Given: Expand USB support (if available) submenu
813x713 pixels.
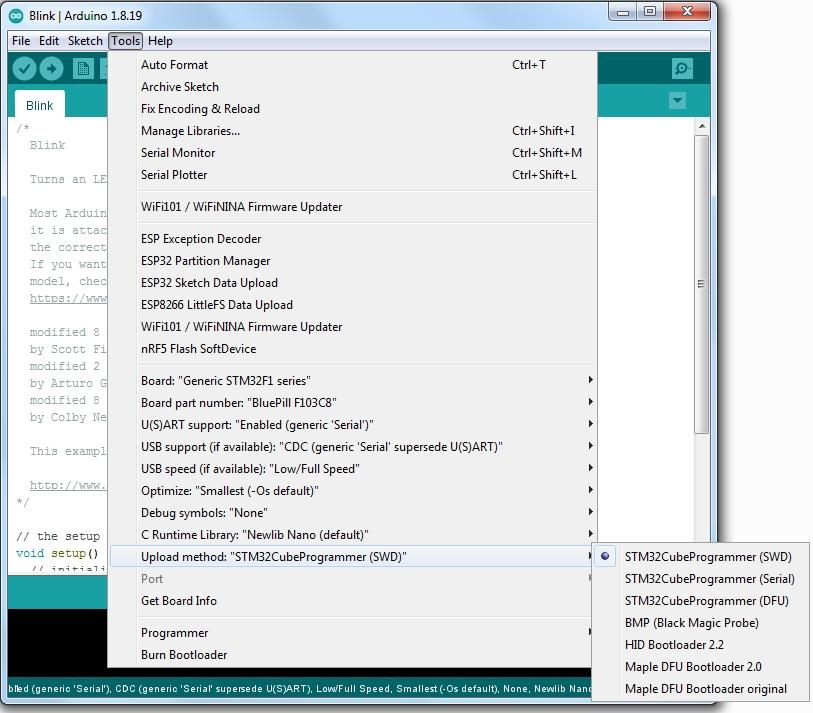Looking at the screenshot, I should pos(353,446).
